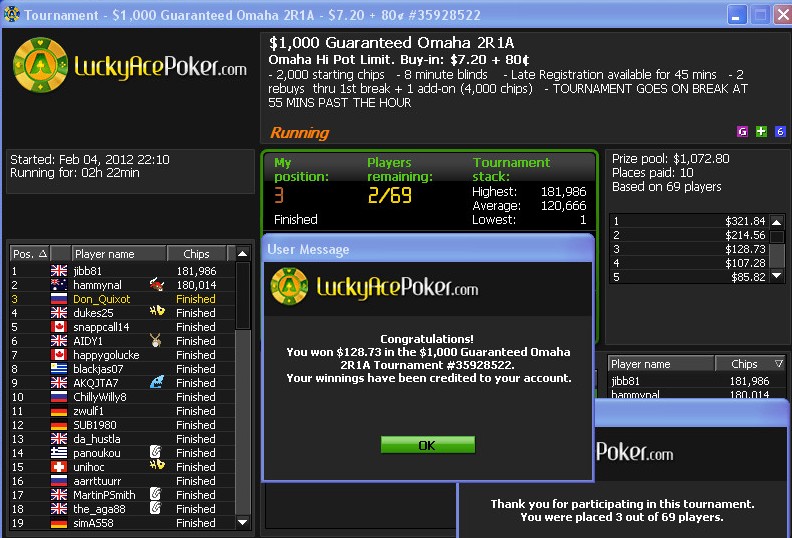Select player row ChillyWilly8
The image size is (792, 538).
[x=122, y=397]
